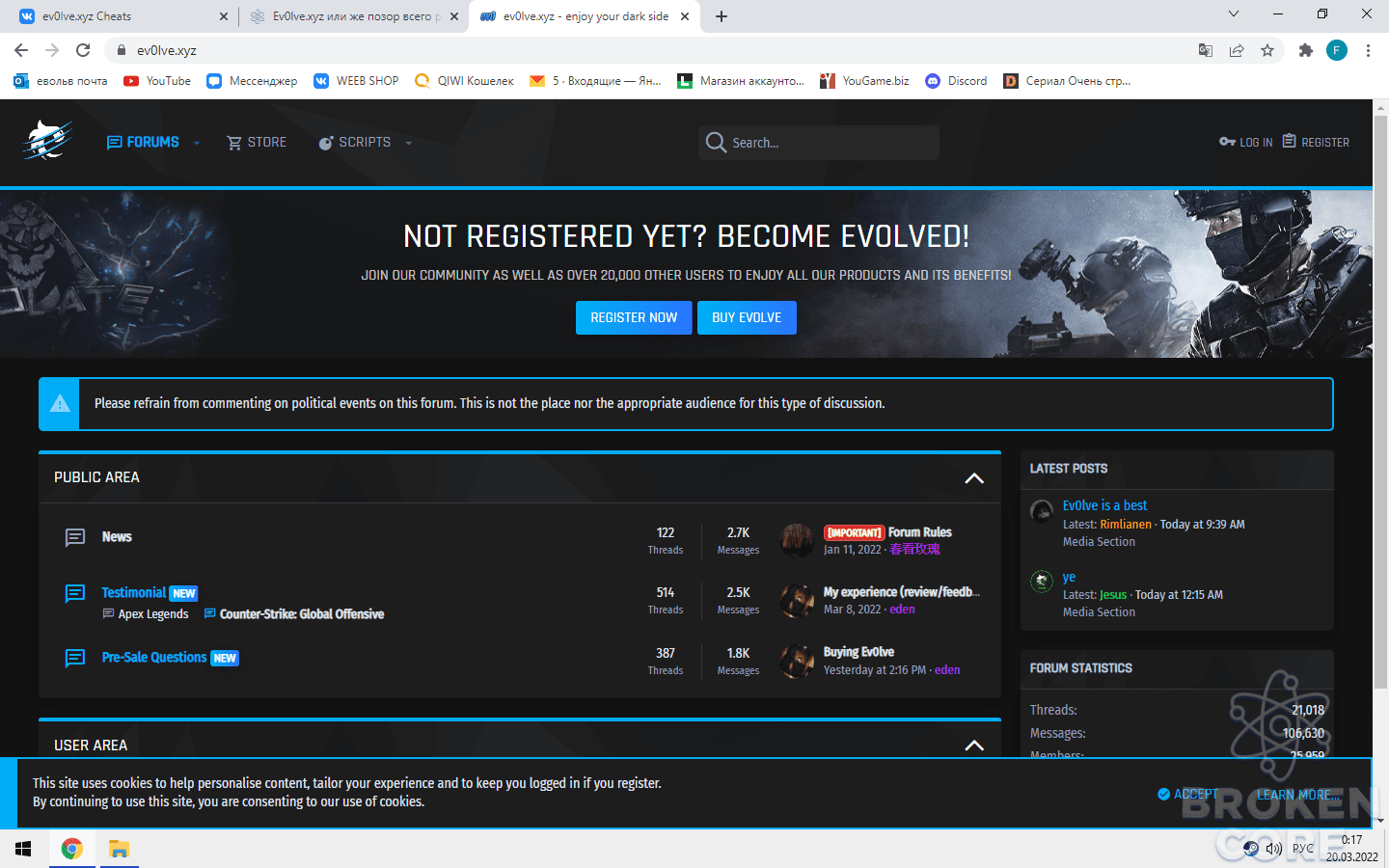
Task: Click the search magnifier icon
Action: (x=716, y=143)
